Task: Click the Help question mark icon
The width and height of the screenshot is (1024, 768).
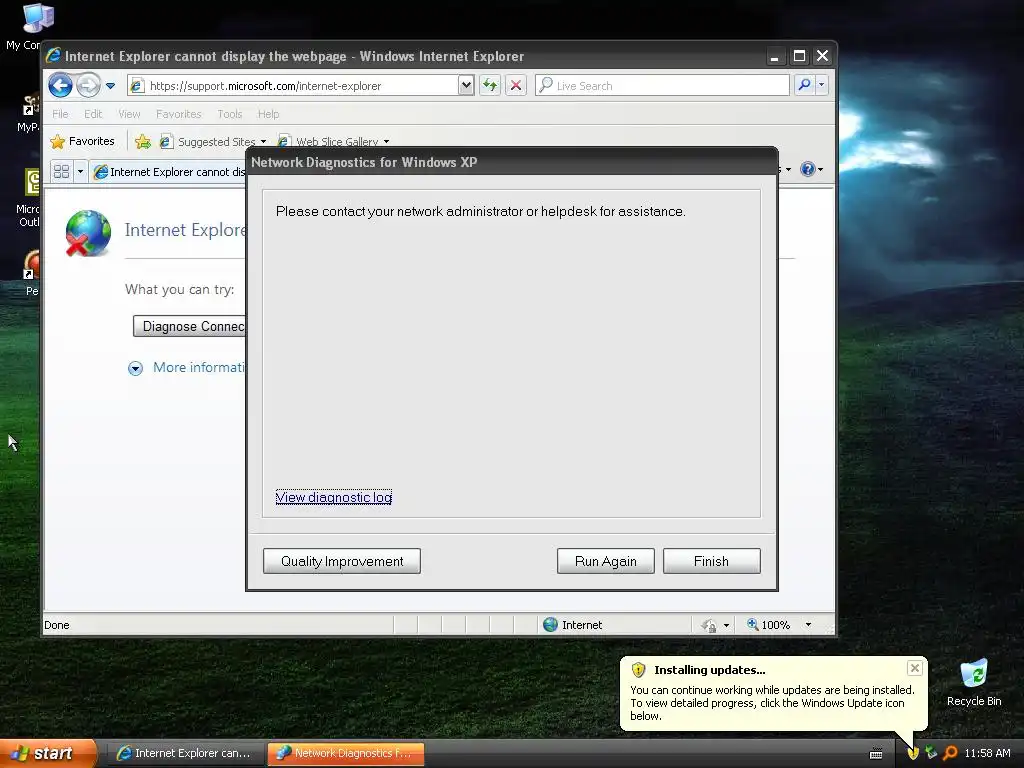Action: (808, 169)
